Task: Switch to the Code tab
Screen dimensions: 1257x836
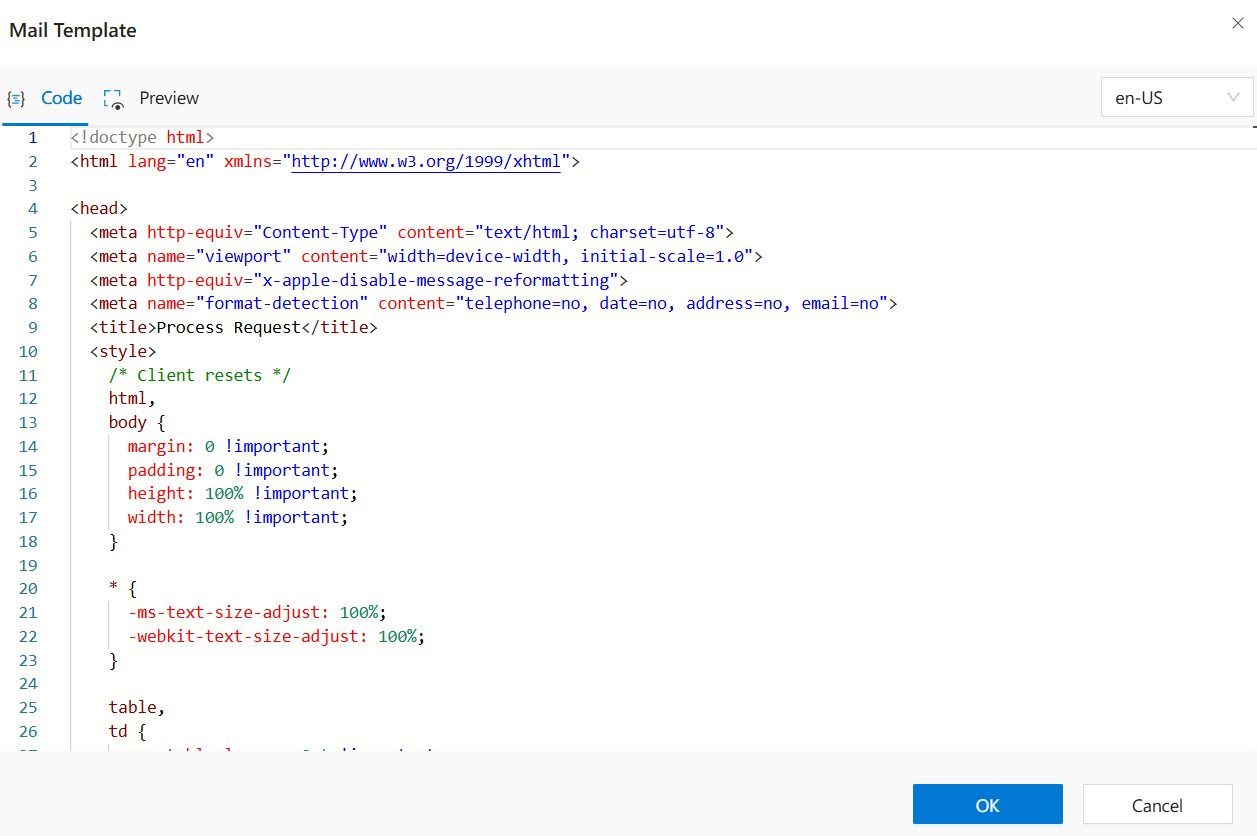Action: pos(46,98)
